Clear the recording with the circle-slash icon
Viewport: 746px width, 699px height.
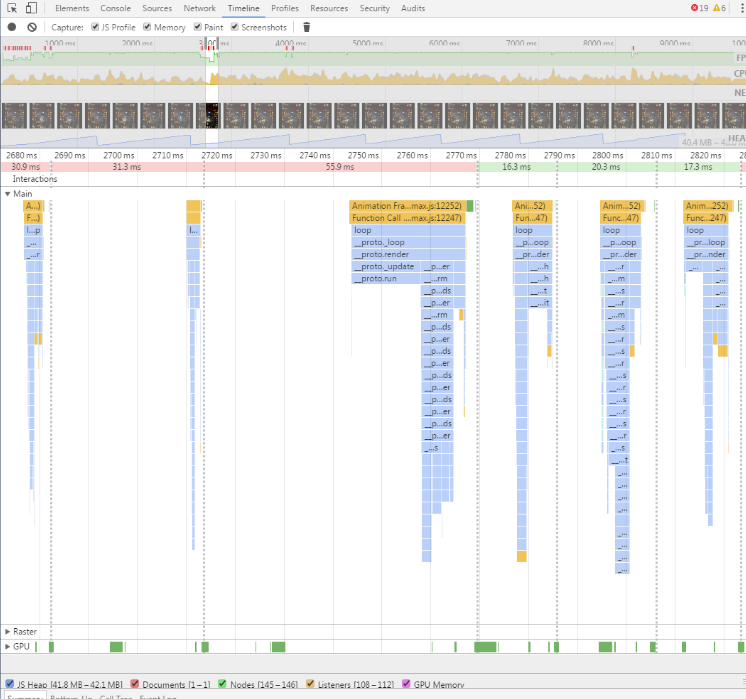(32, 27)
